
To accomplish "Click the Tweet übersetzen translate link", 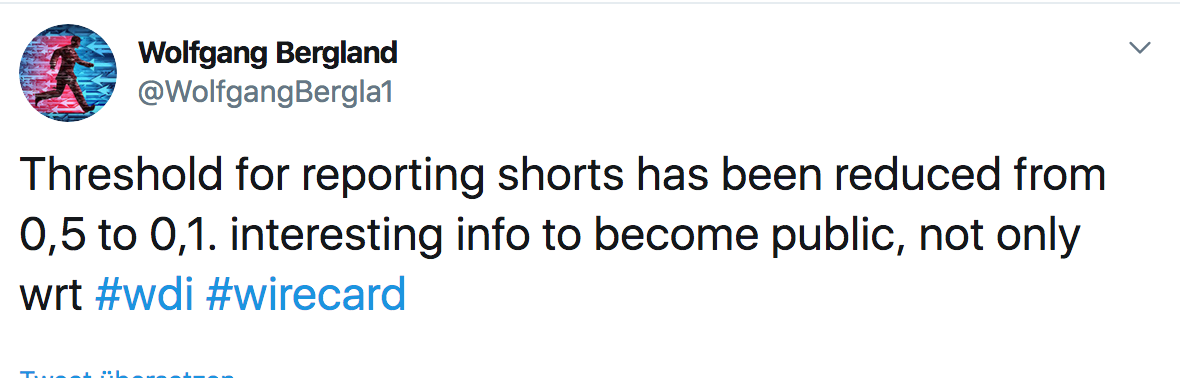I will coord(126,373).
